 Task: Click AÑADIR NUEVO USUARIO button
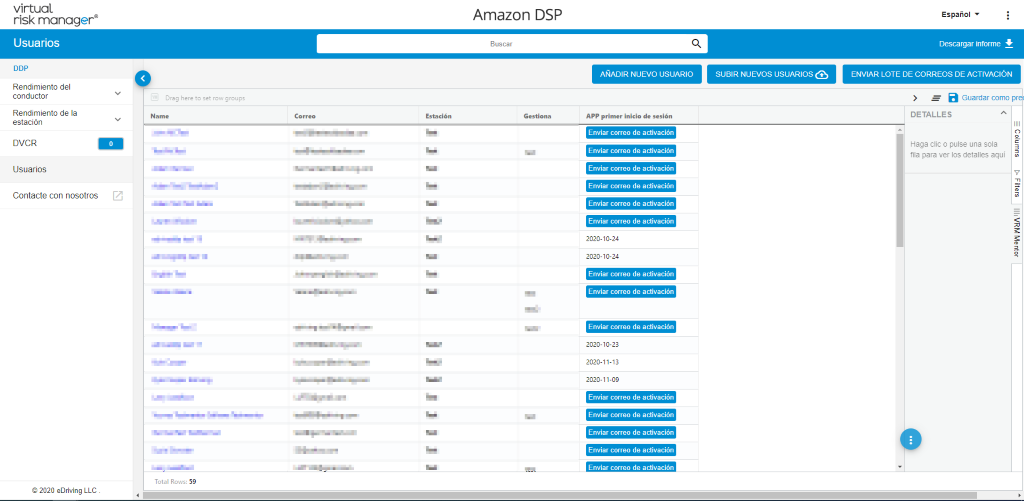click(x=647, y=74)
